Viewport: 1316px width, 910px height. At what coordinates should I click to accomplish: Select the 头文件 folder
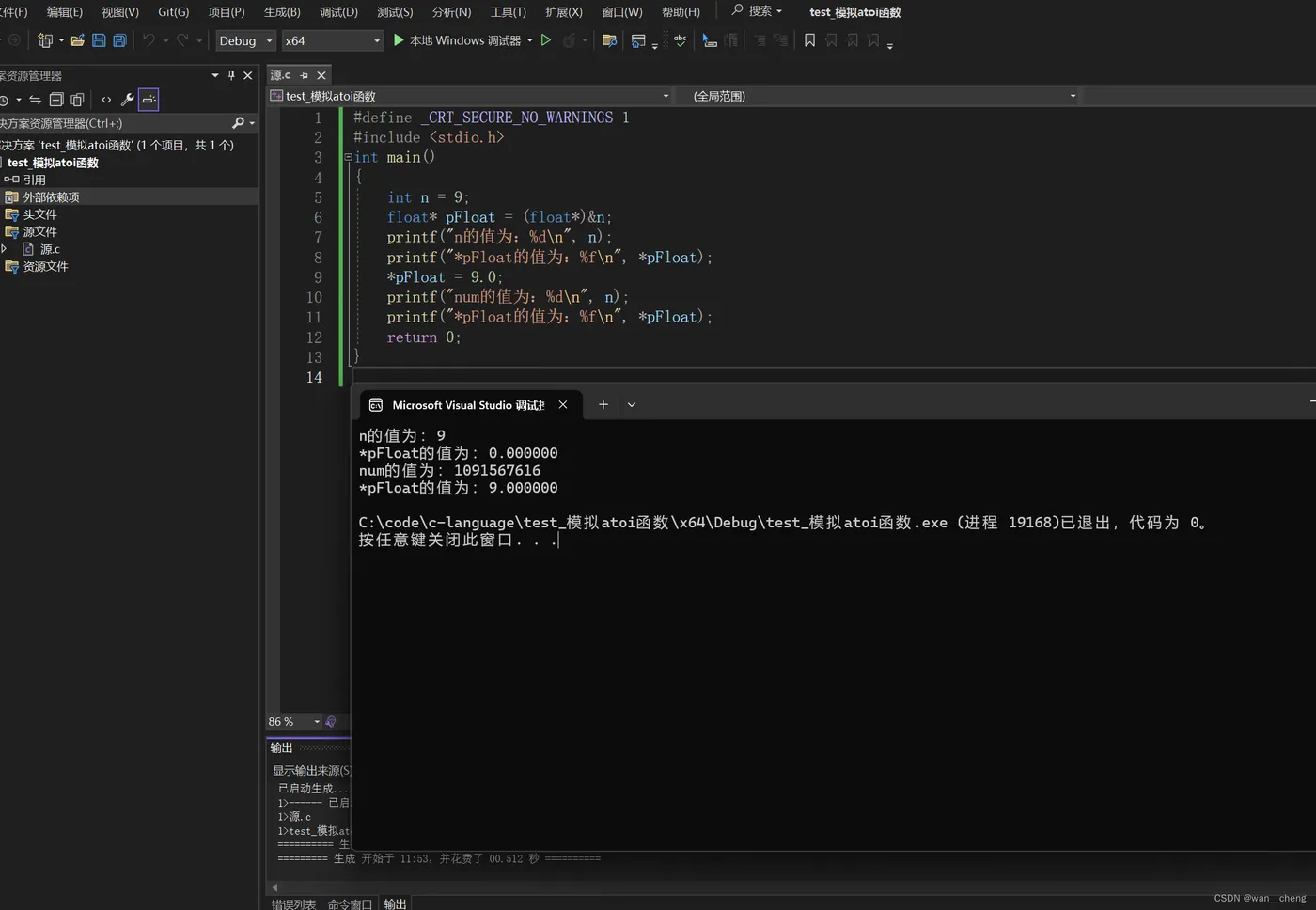point(39,214)
